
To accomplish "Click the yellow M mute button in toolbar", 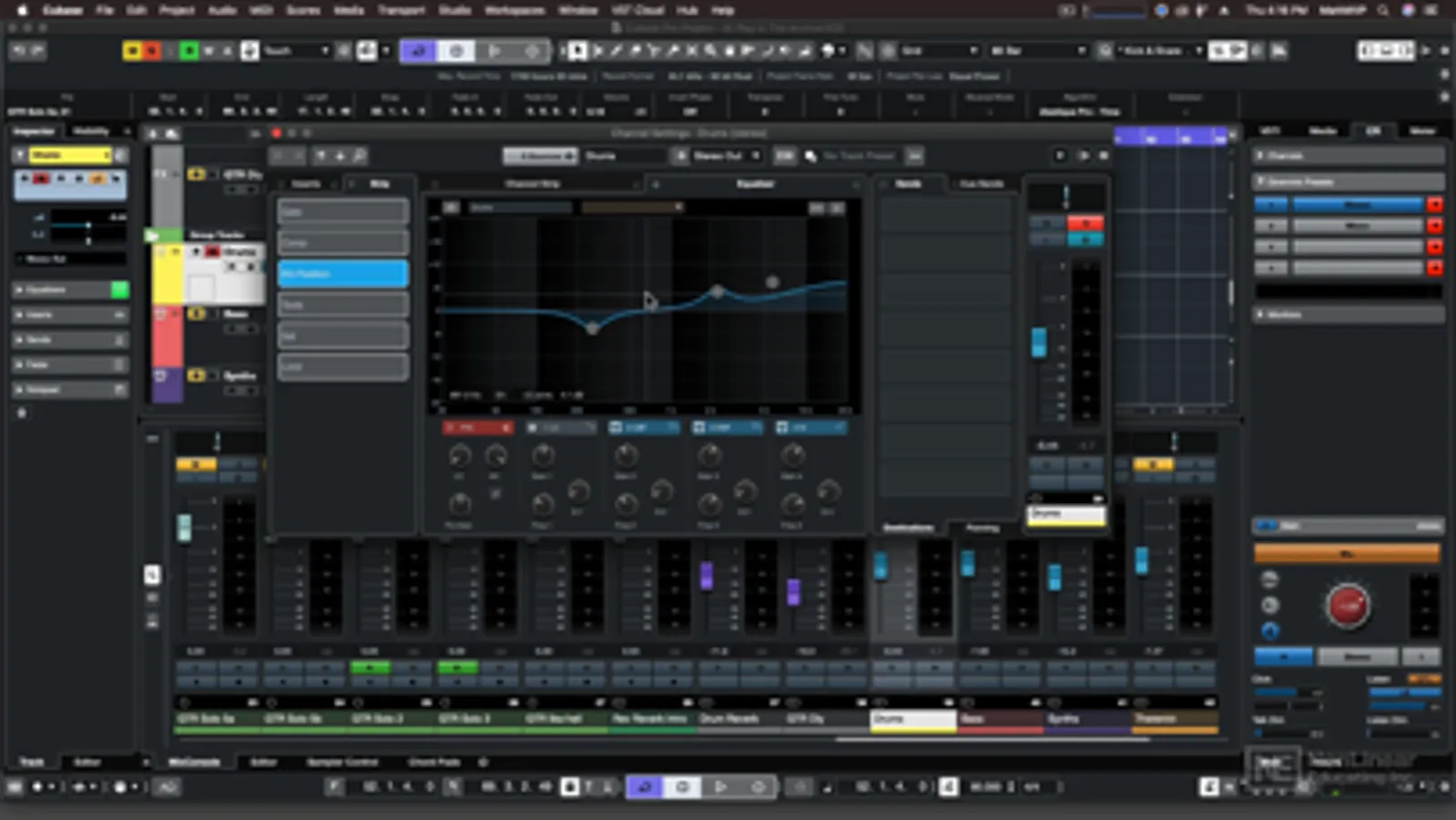I will (x=132, y=51).
